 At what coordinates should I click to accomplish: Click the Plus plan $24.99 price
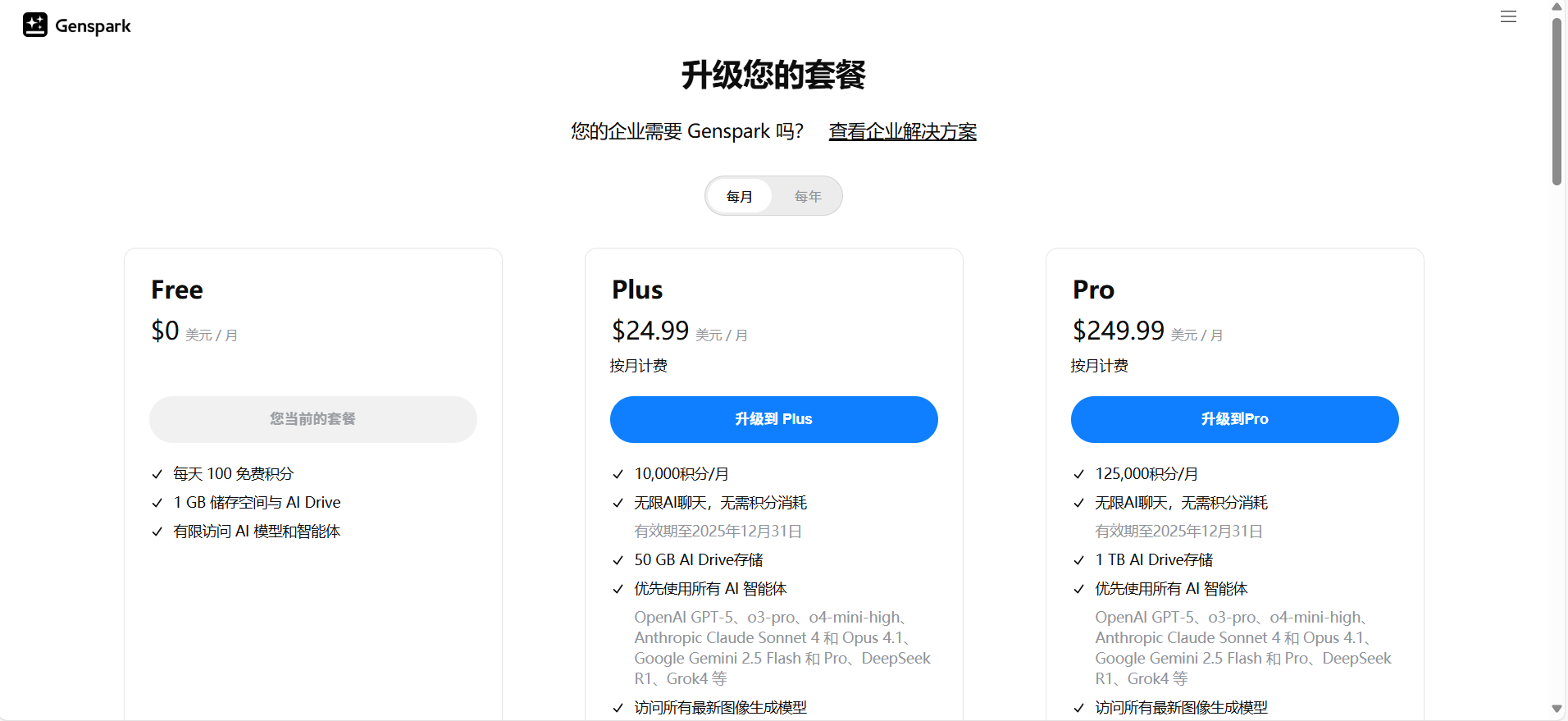point(650,331)
